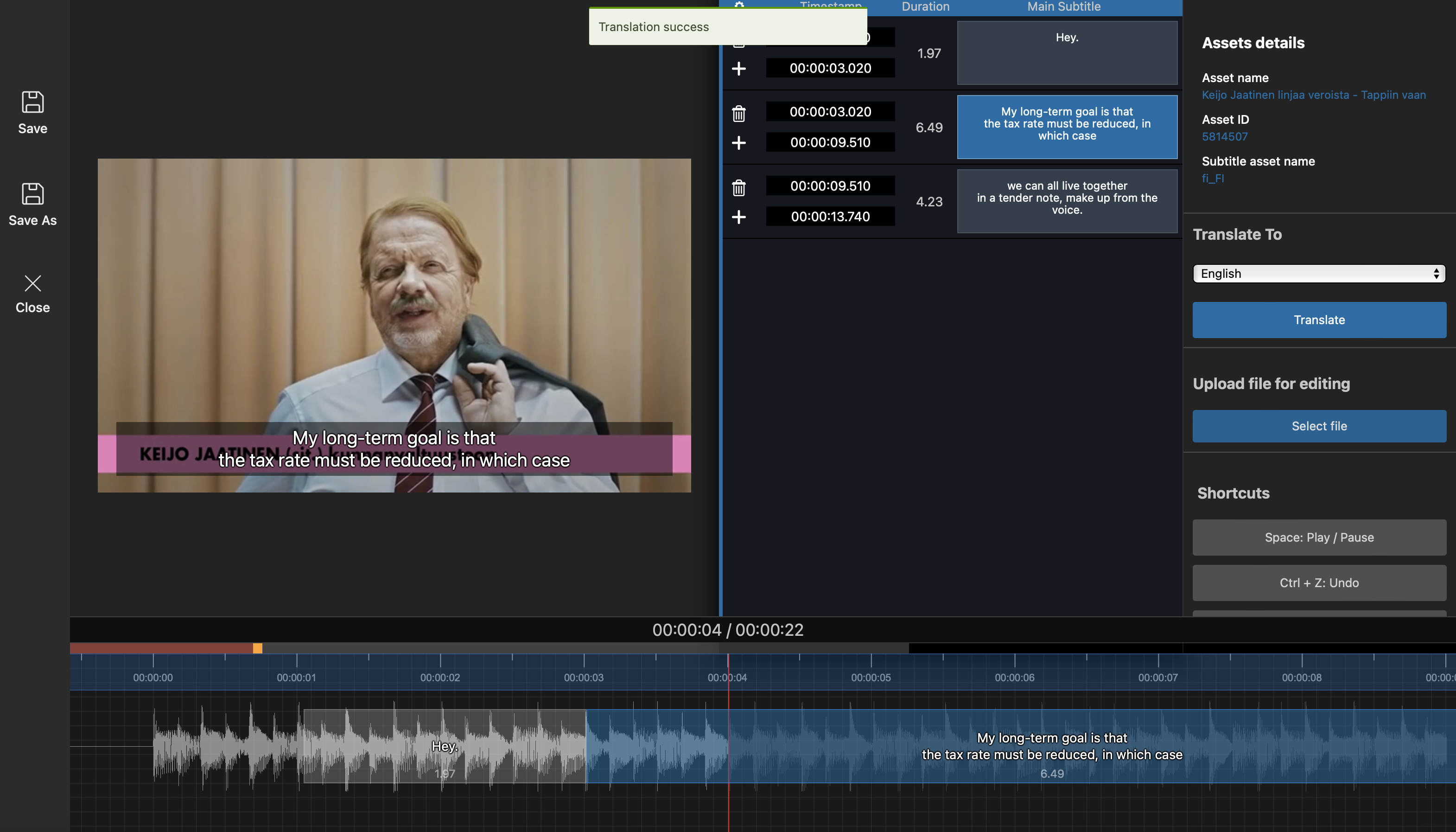Close the subtitle editor with X icon
The width and height of the screenshot is (1456, 832).
pyautogui.click(x=32, y=284)
